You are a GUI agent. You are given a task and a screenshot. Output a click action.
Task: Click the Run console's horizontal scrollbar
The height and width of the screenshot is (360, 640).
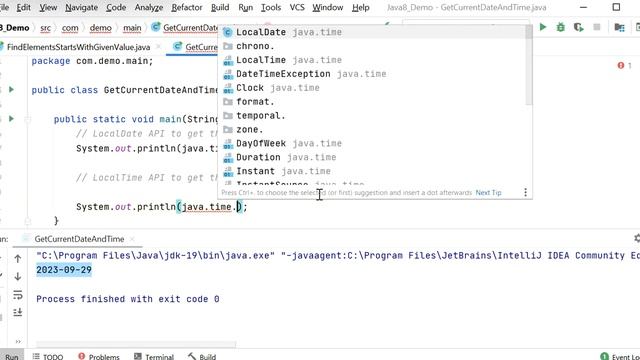tap(136, 344)
